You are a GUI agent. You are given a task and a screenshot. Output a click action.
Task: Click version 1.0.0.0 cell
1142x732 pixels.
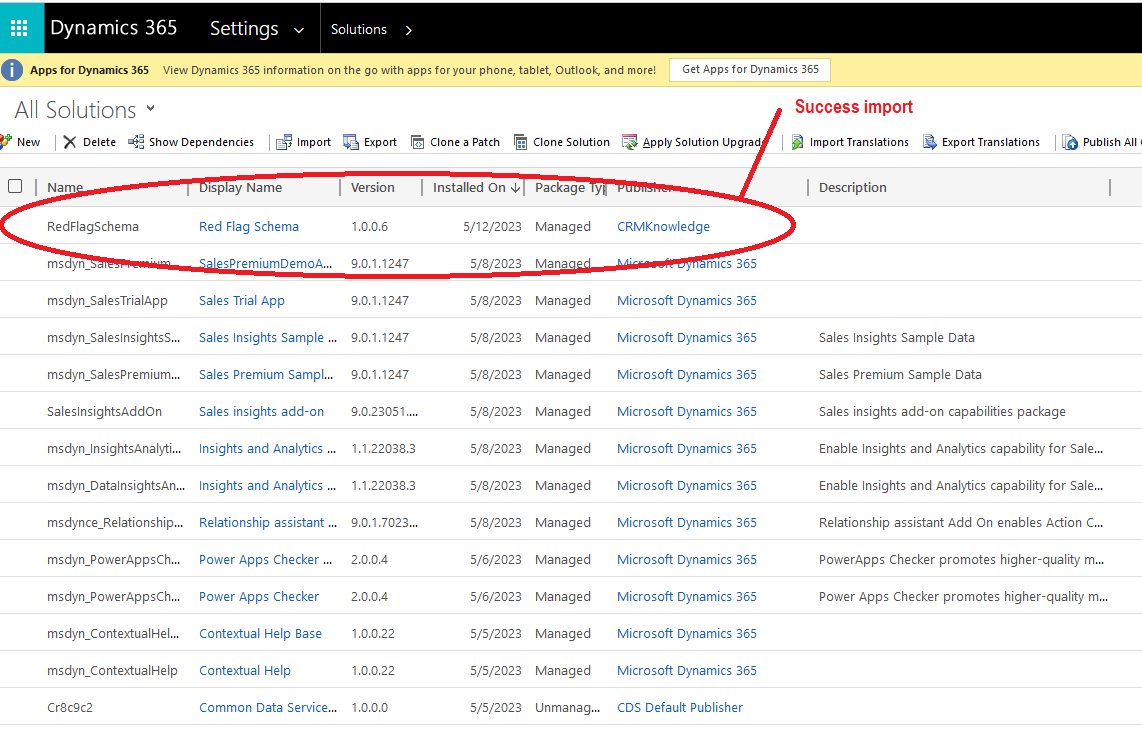(369, 708)
